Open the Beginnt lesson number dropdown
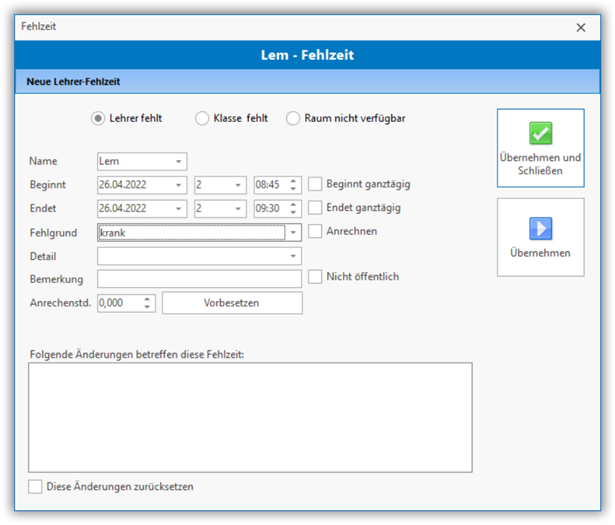615x525 pixels. click(238, 185)
